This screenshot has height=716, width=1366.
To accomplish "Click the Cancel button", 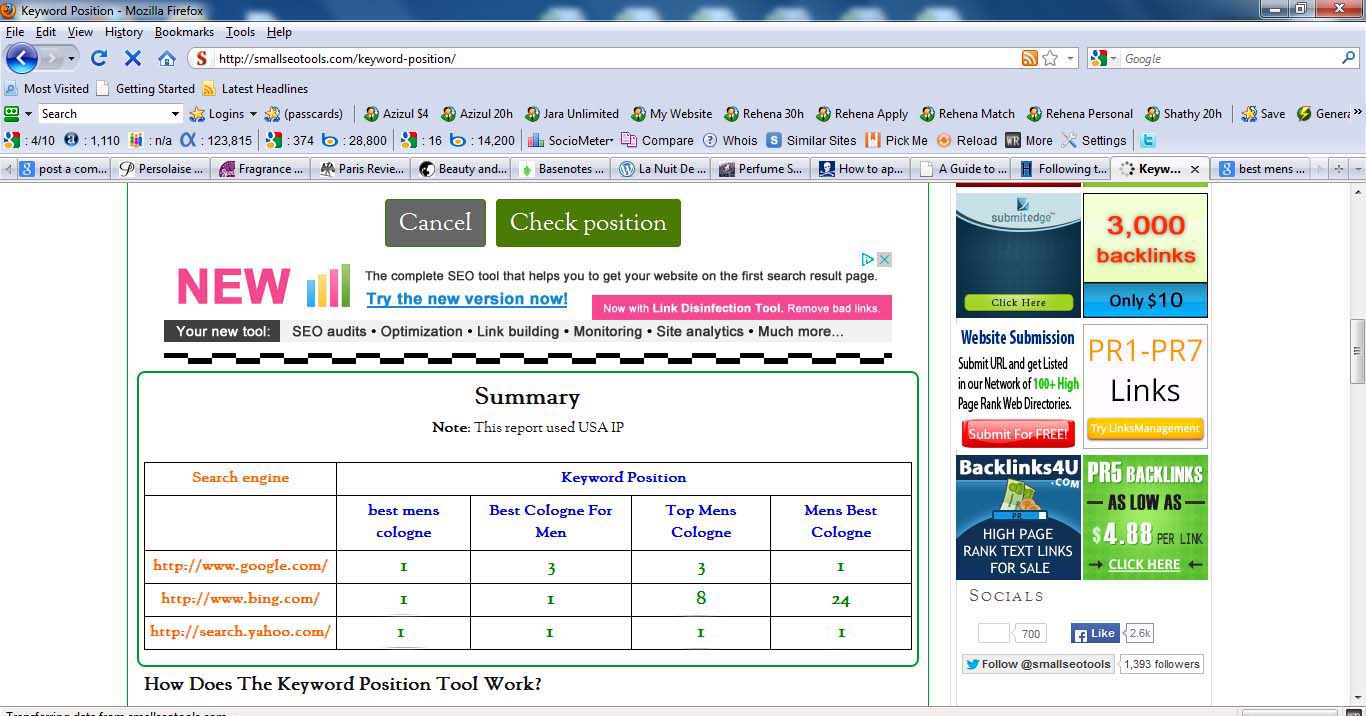I will tap(435, 223).
